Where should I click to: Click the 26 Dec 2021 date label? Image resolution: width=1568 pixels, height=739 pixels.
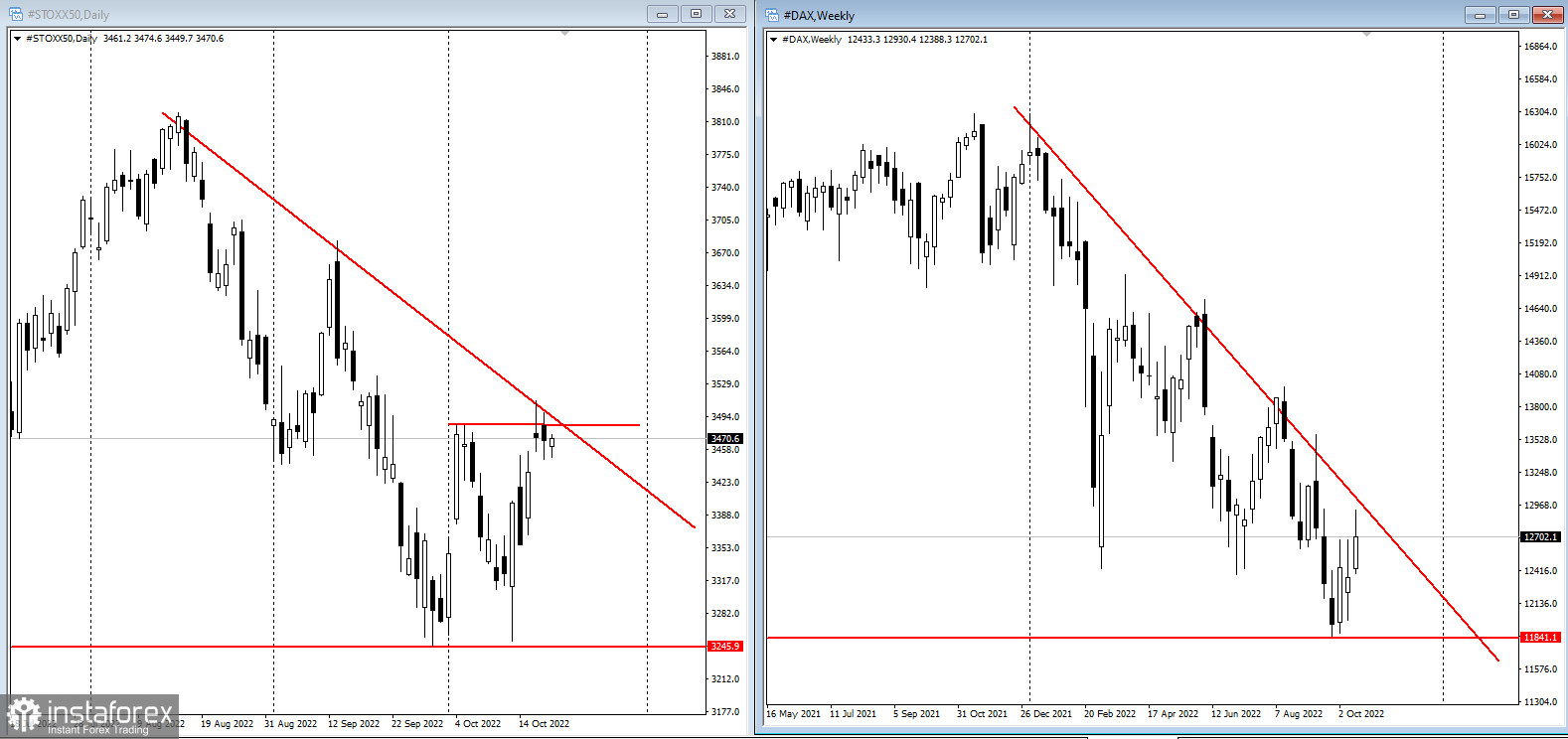tap(1046, 714)
